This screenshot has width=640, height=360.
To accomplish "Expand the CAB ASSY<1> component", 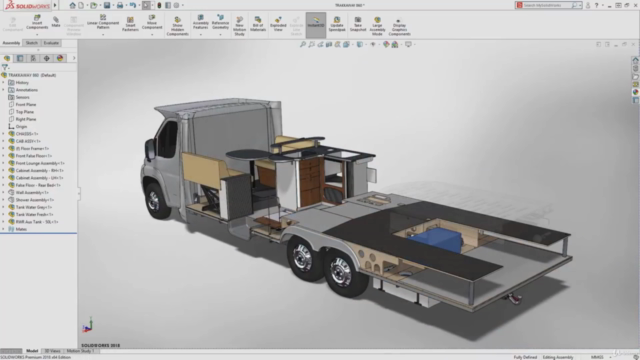I will pyautogui.click(x=4, y=141).
